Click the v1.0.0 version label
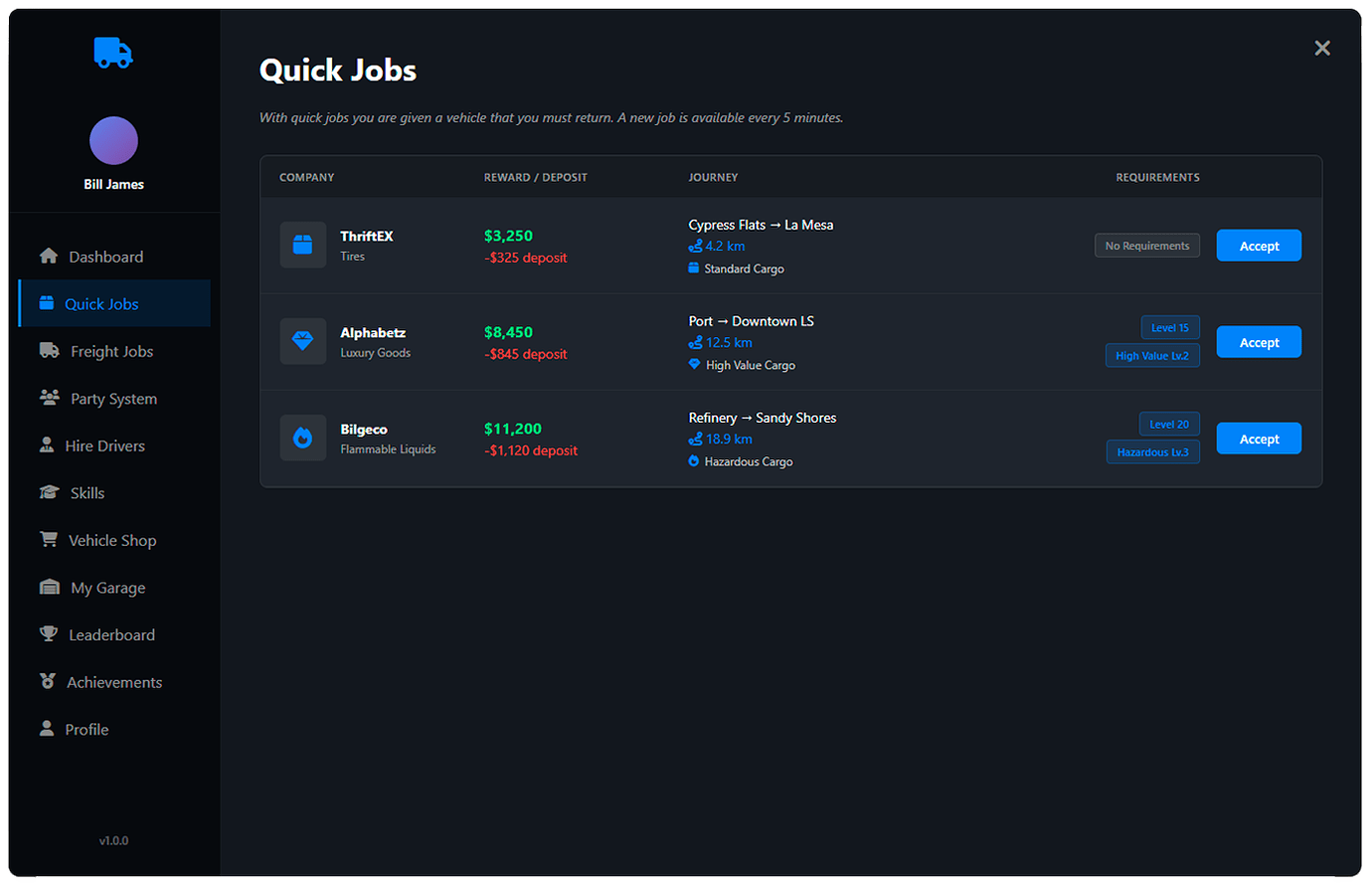The width and height of the screenshot is (1372, 887). tap(113, 840)
